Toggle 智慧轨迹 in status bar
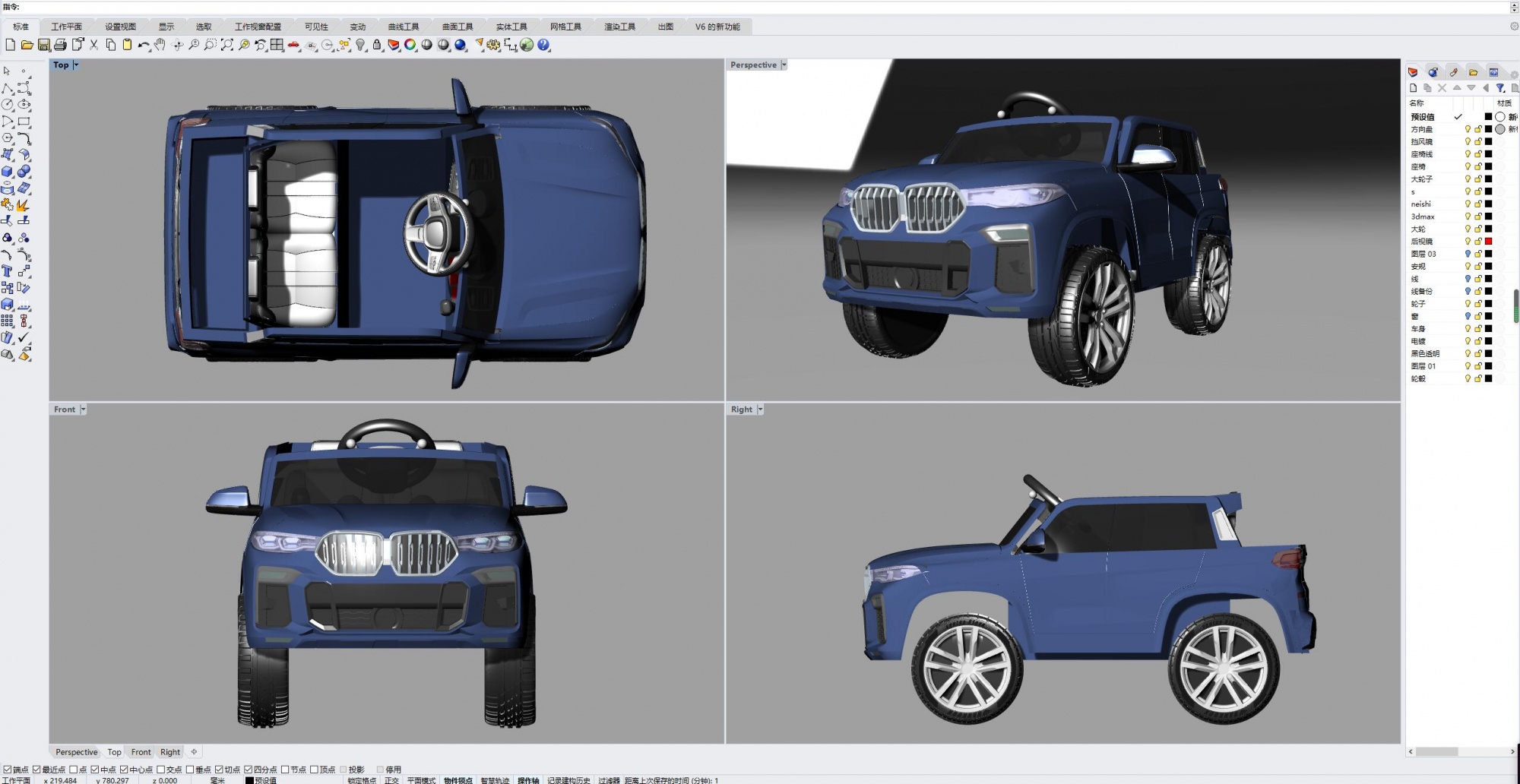The height and width of the screenshot is (784, 1520). tap(495, 780)
